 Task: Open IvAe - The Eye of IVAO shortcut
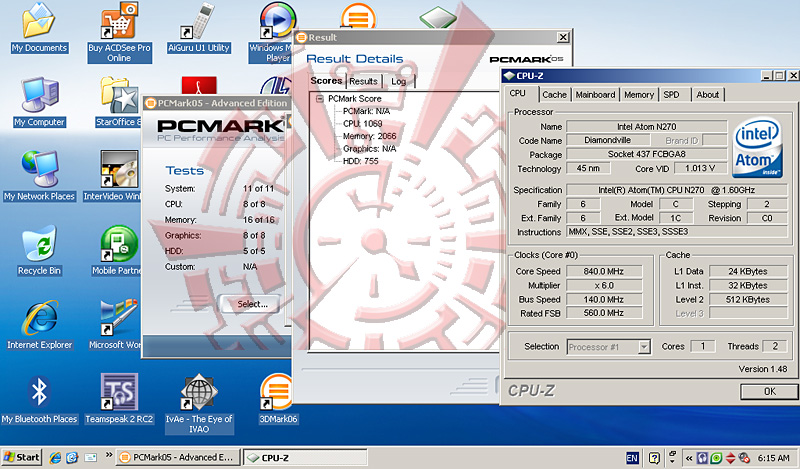(x=199, y=404)
